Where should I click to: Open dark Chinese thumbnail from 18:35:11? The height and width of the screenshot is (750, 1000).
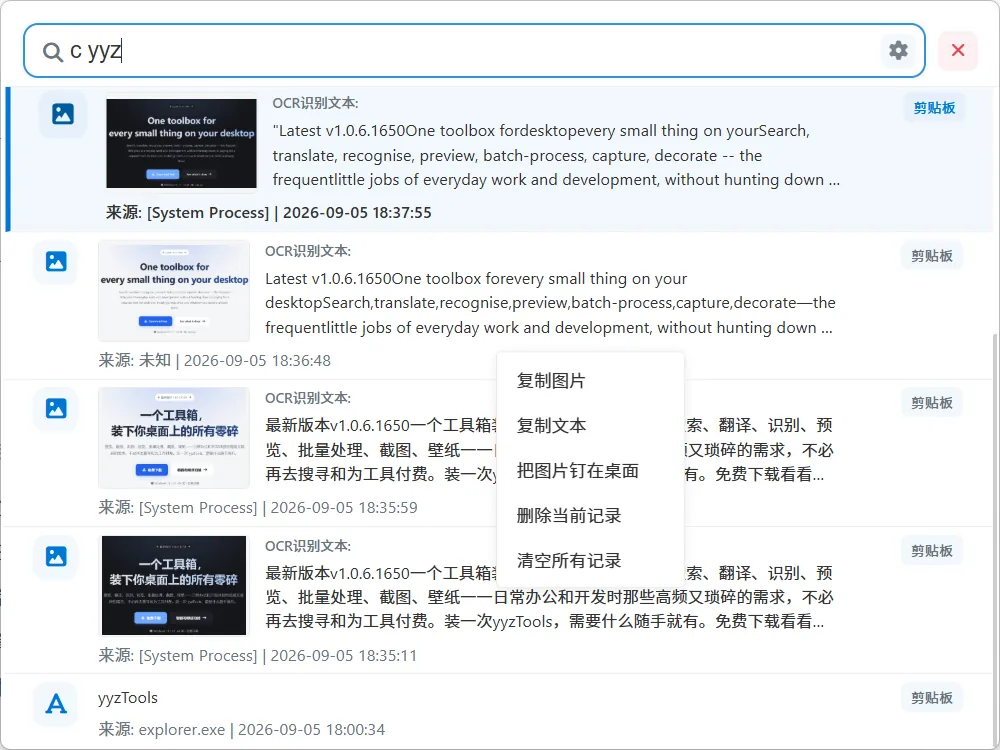[173, 585]
